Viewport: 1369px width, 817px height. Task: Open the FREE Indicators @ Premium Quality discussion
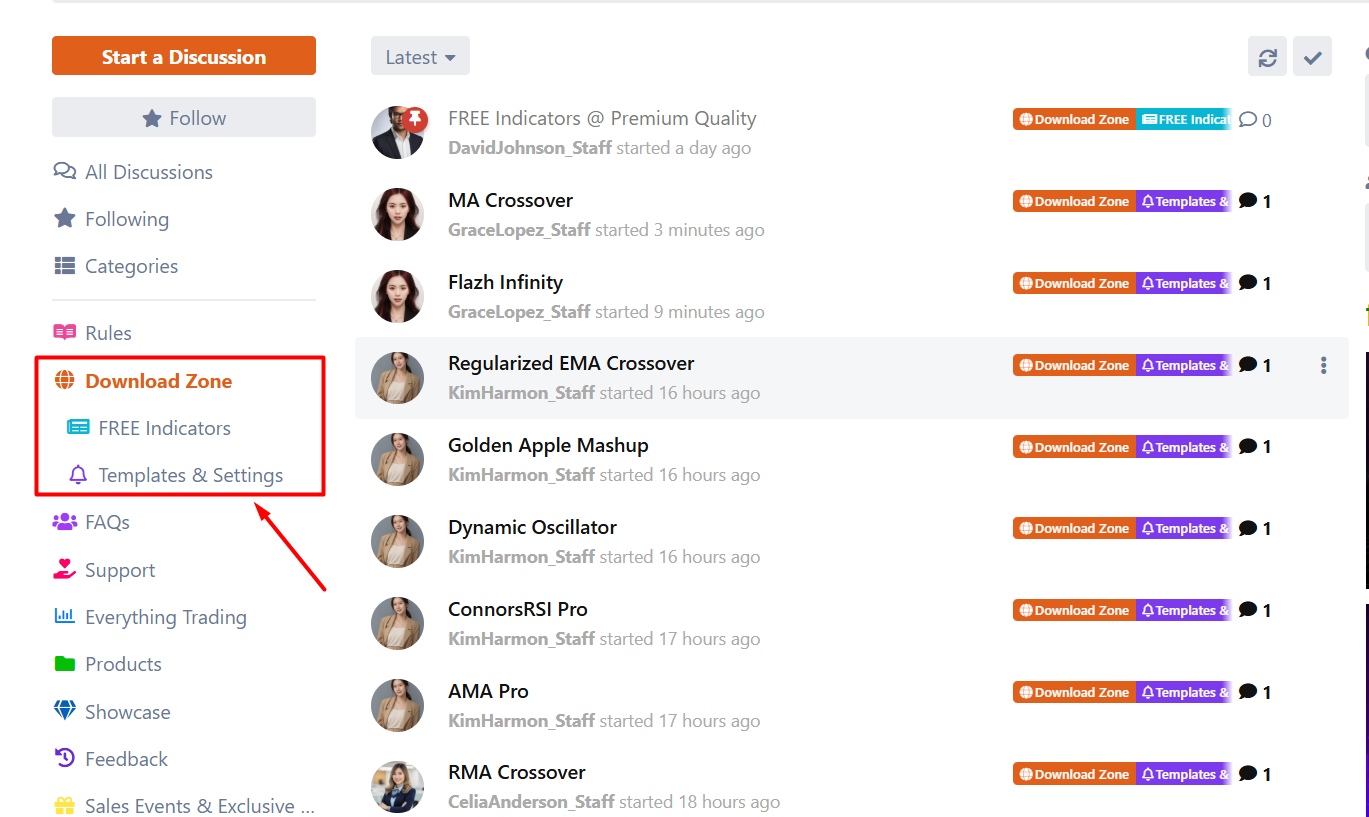(602, 118)
